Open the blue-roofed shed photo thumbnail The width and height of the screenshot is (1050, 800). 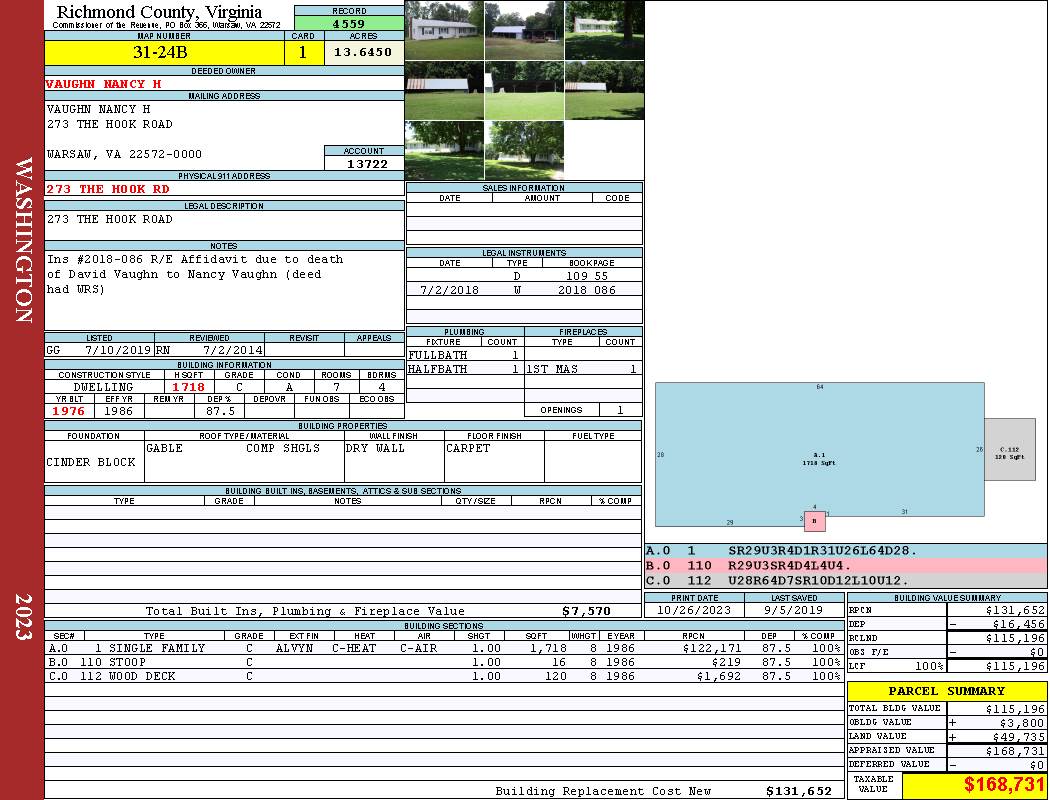524,30
